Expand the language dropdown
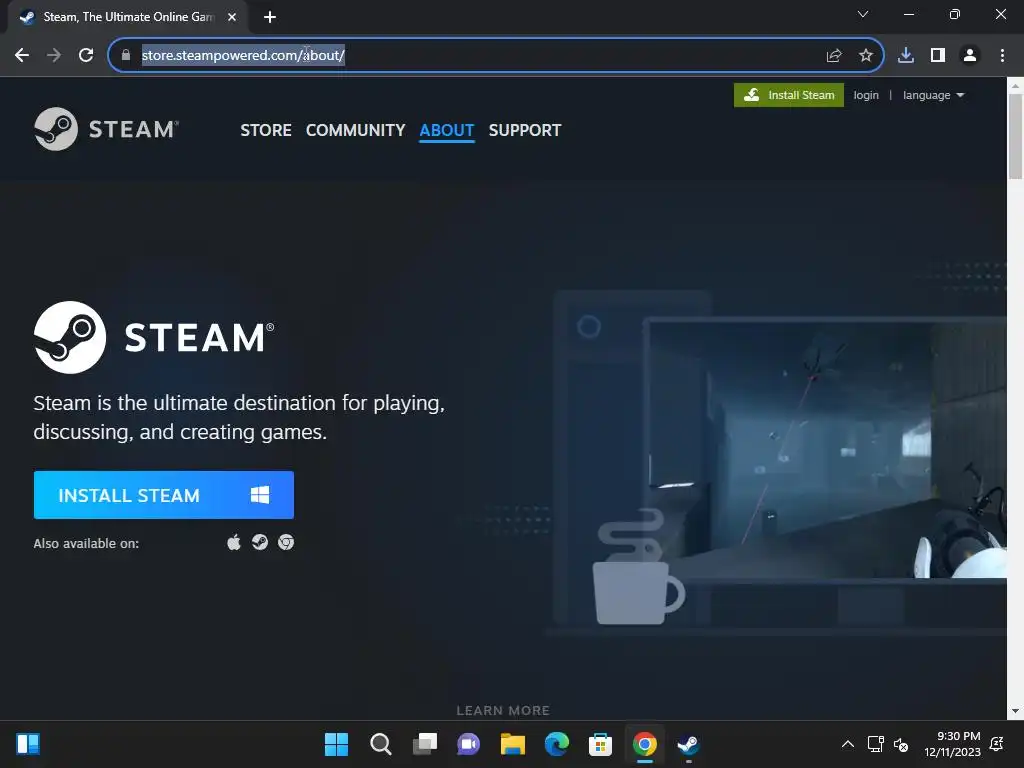This screenshot has height=768, width=1024. pos(933,95)
